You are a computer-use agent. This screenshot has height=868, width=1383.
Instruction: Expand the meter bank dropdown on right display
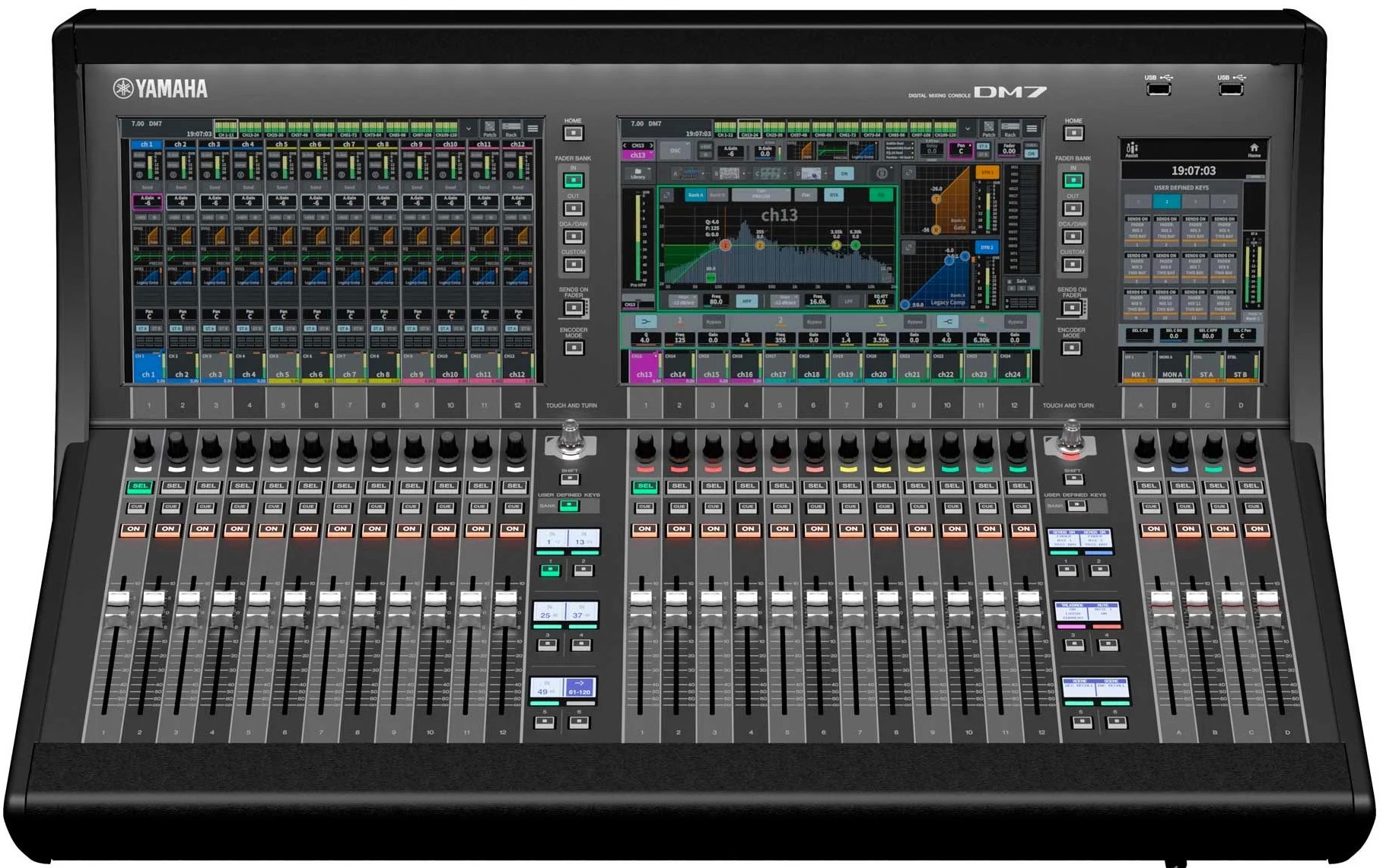tap(968, 129)
